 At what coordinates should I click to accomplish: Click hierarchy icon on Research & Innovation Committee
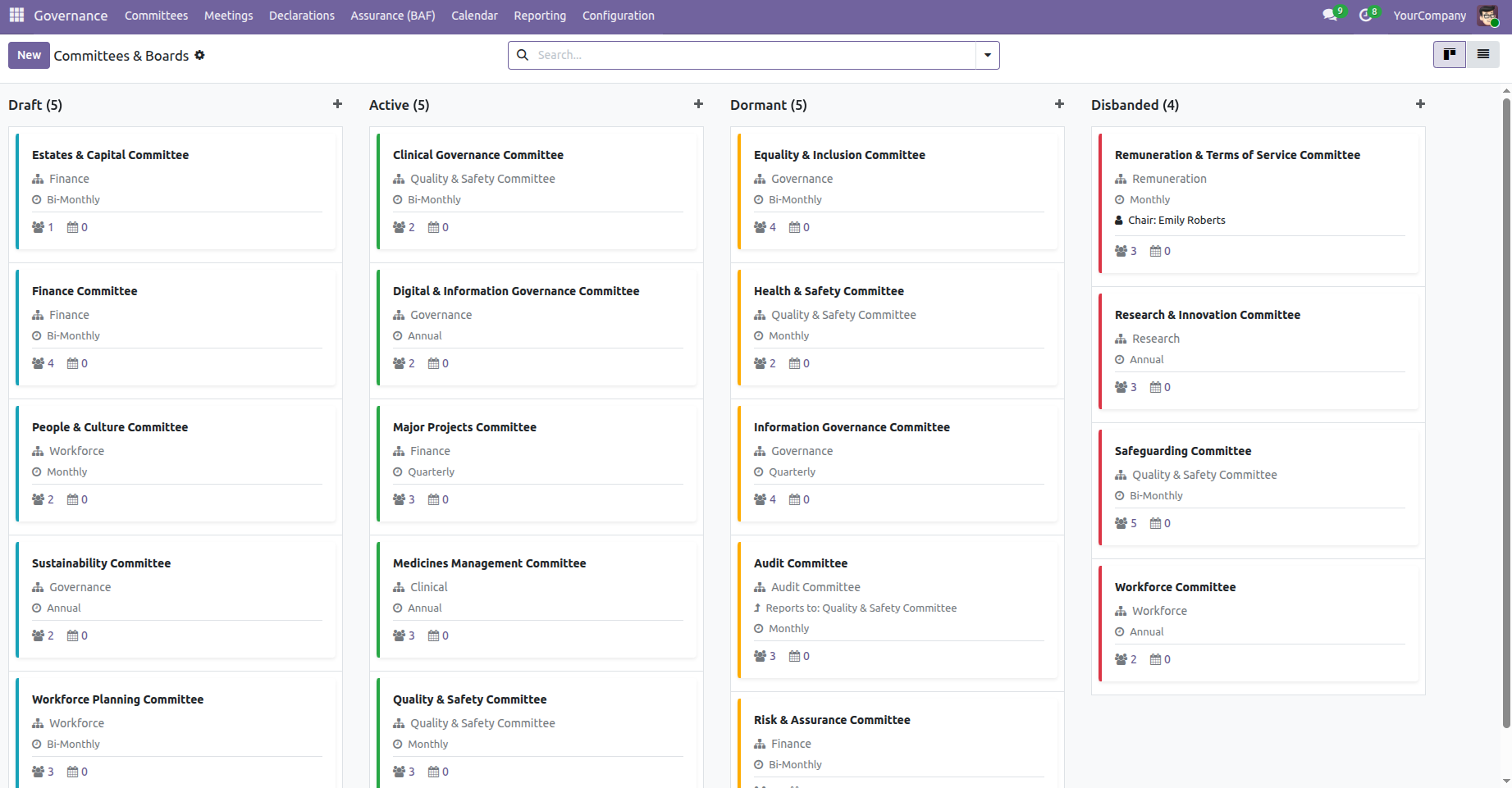click(x=1121, y=339)
